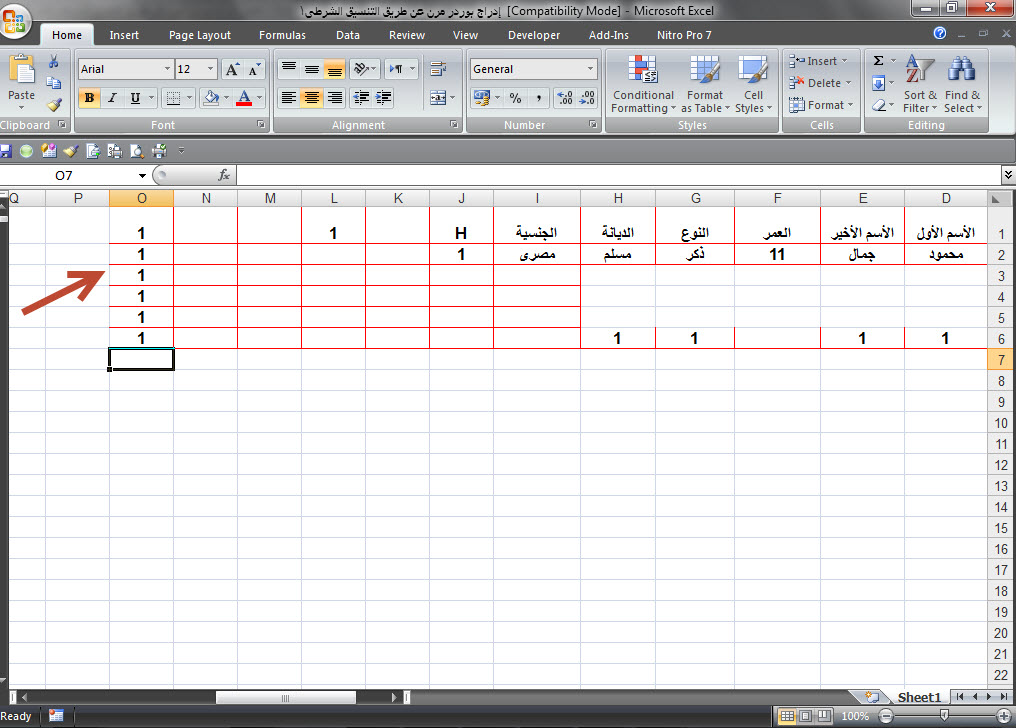Image resolution: width=1016 pixels, height=728 pixels.
Task: Open Cell Styles dropdown
Action: click(753, 84)
